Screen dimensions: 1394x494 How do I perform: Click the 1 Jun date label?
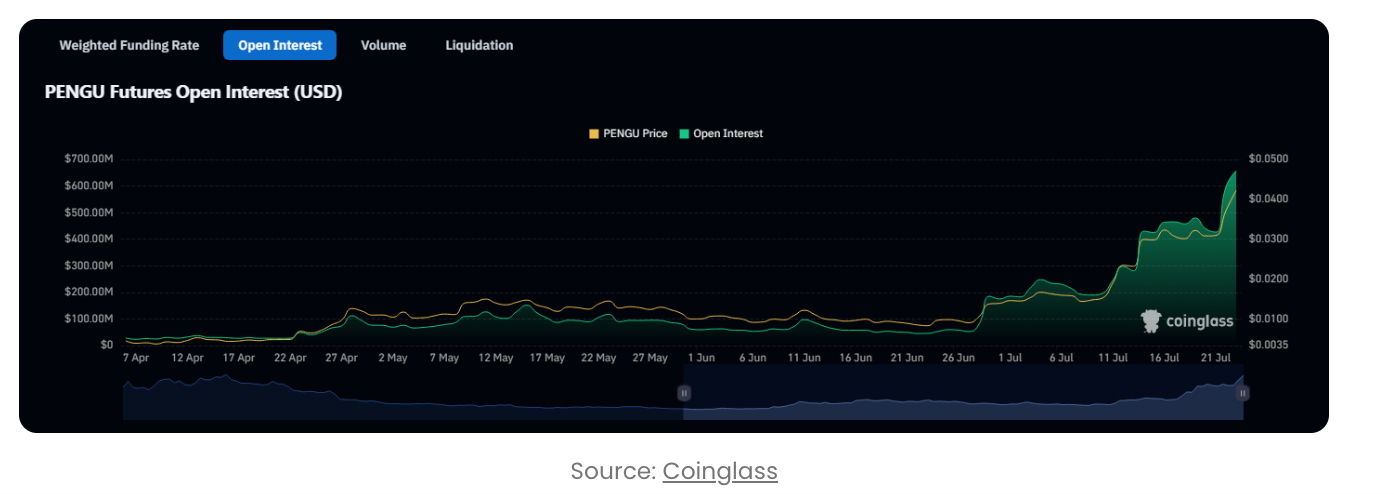point(700,357)
